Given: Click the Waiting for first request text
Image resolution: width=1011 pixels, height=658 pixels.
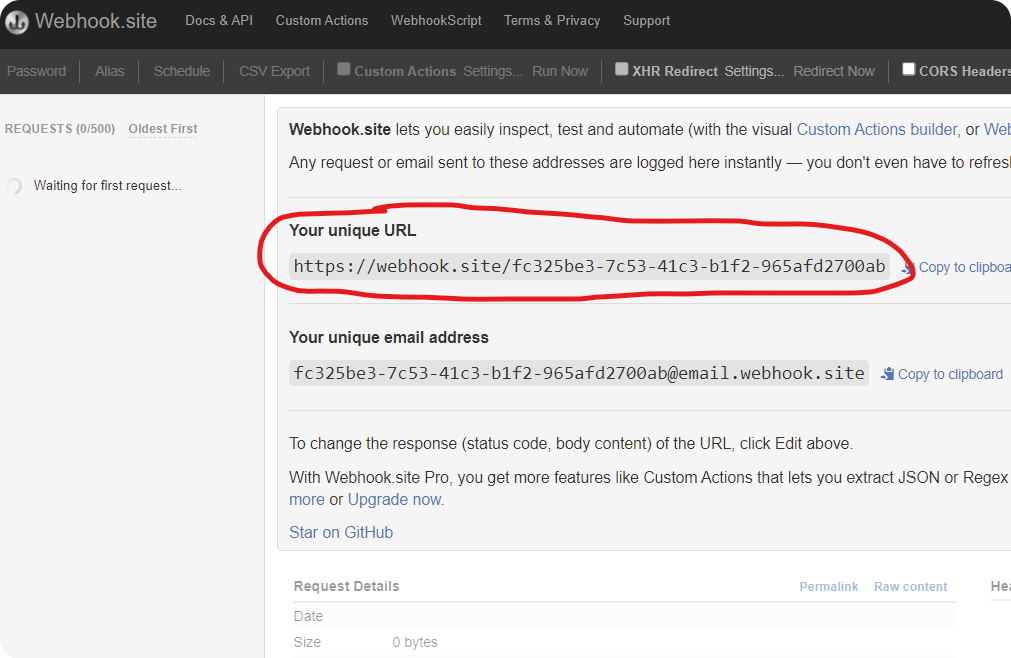Looking at the screenshot, I should (108, 186).
